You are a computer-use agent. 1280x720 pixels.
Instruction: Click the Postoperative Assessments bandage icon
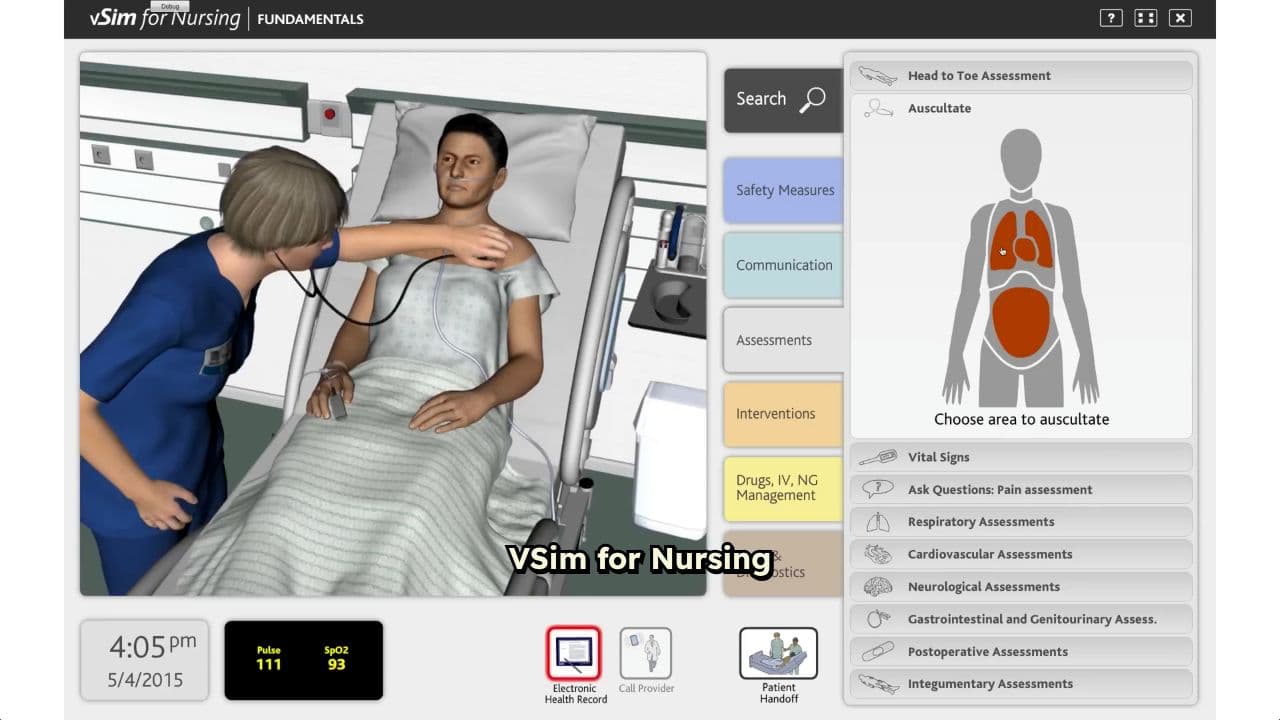pos(876,651)
